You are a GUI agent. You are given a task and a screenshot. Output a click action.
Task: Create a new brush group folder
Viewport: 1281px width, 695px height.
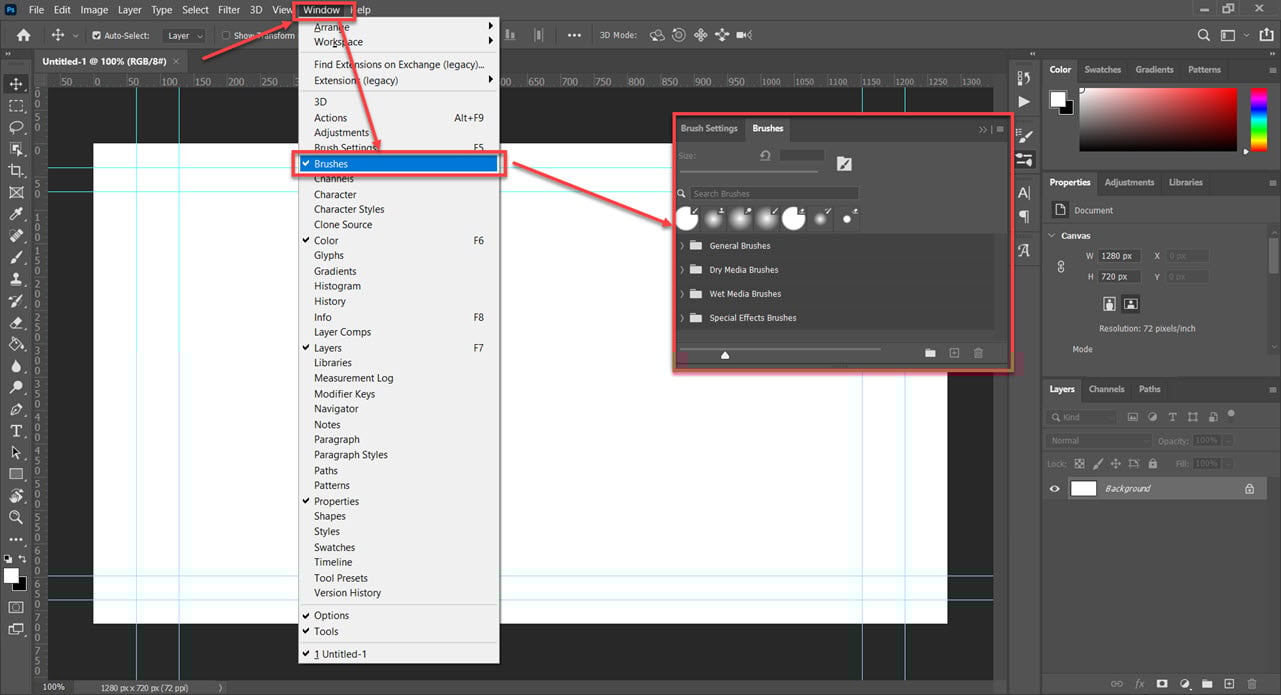(x=930, y=353)
